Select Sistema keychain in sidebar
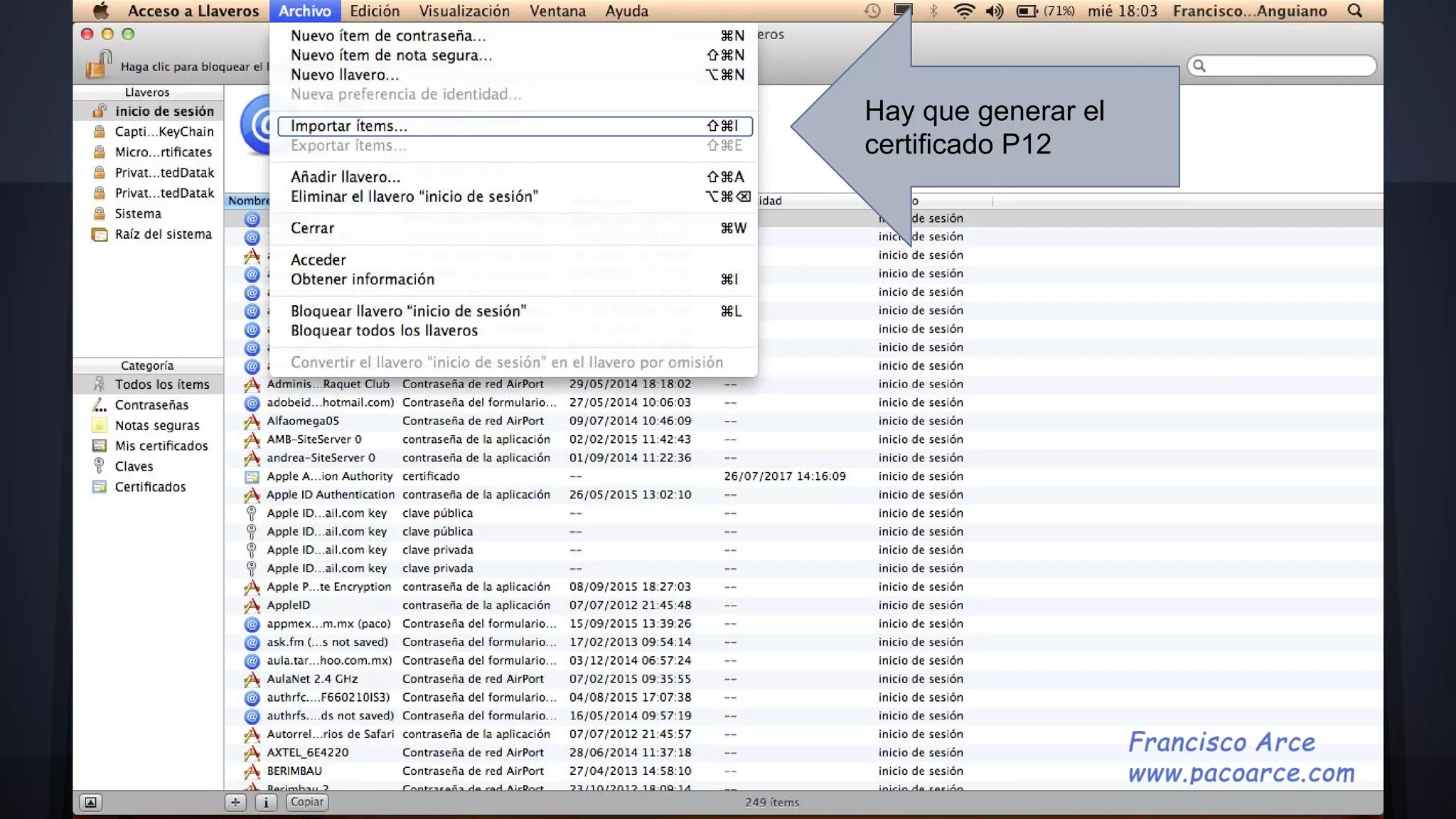 138,213
